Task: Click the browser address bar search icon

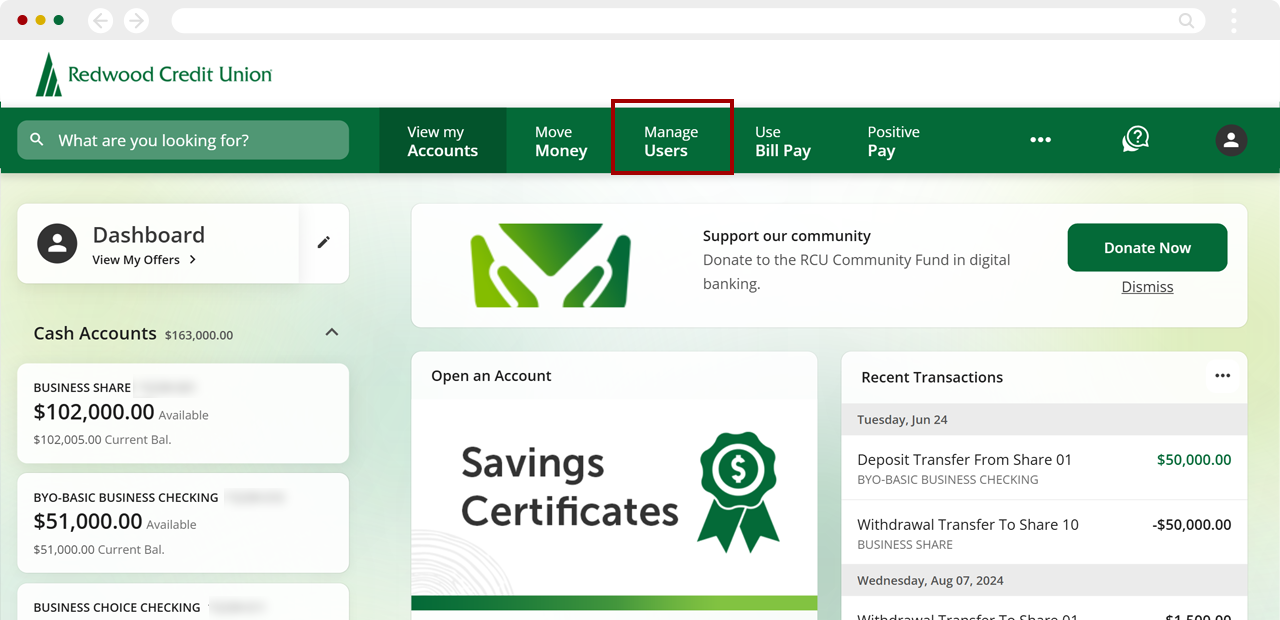Action: pyautogui.click(x=1187, y=20)
